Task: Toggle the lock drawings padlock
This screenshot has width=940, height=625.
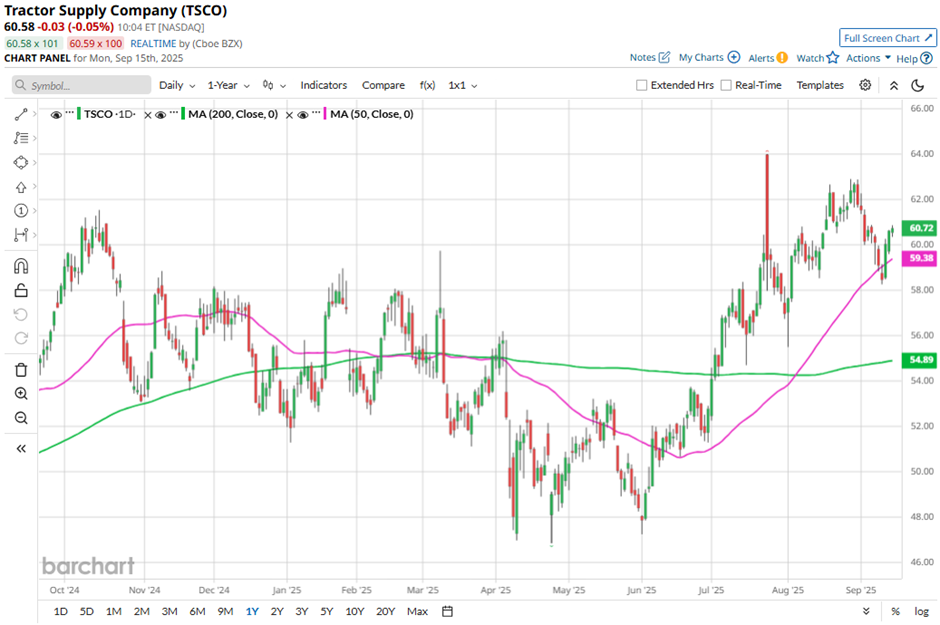Action: click(x=21, y=291)
